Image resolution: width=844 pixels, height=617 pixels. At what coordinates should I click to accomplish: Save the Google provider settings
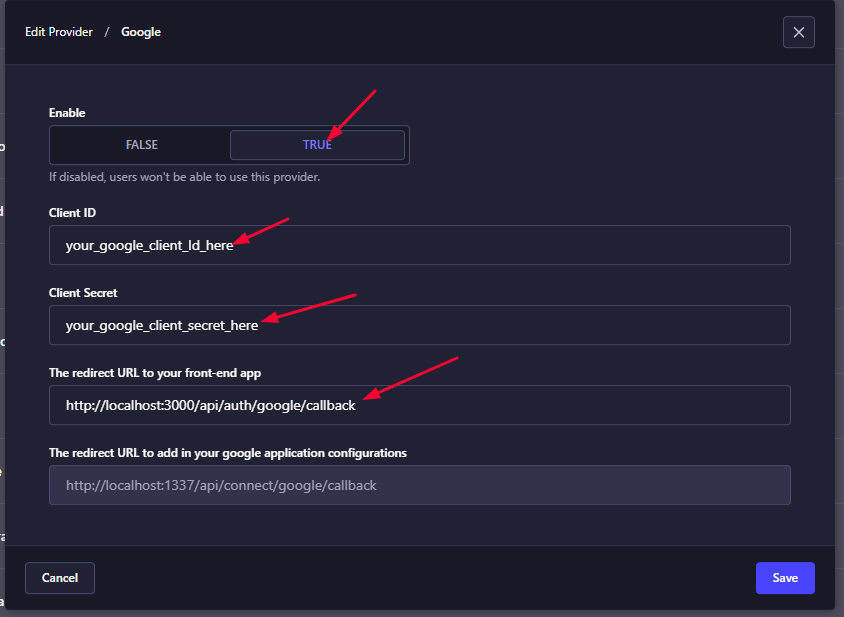pos(785,578)
